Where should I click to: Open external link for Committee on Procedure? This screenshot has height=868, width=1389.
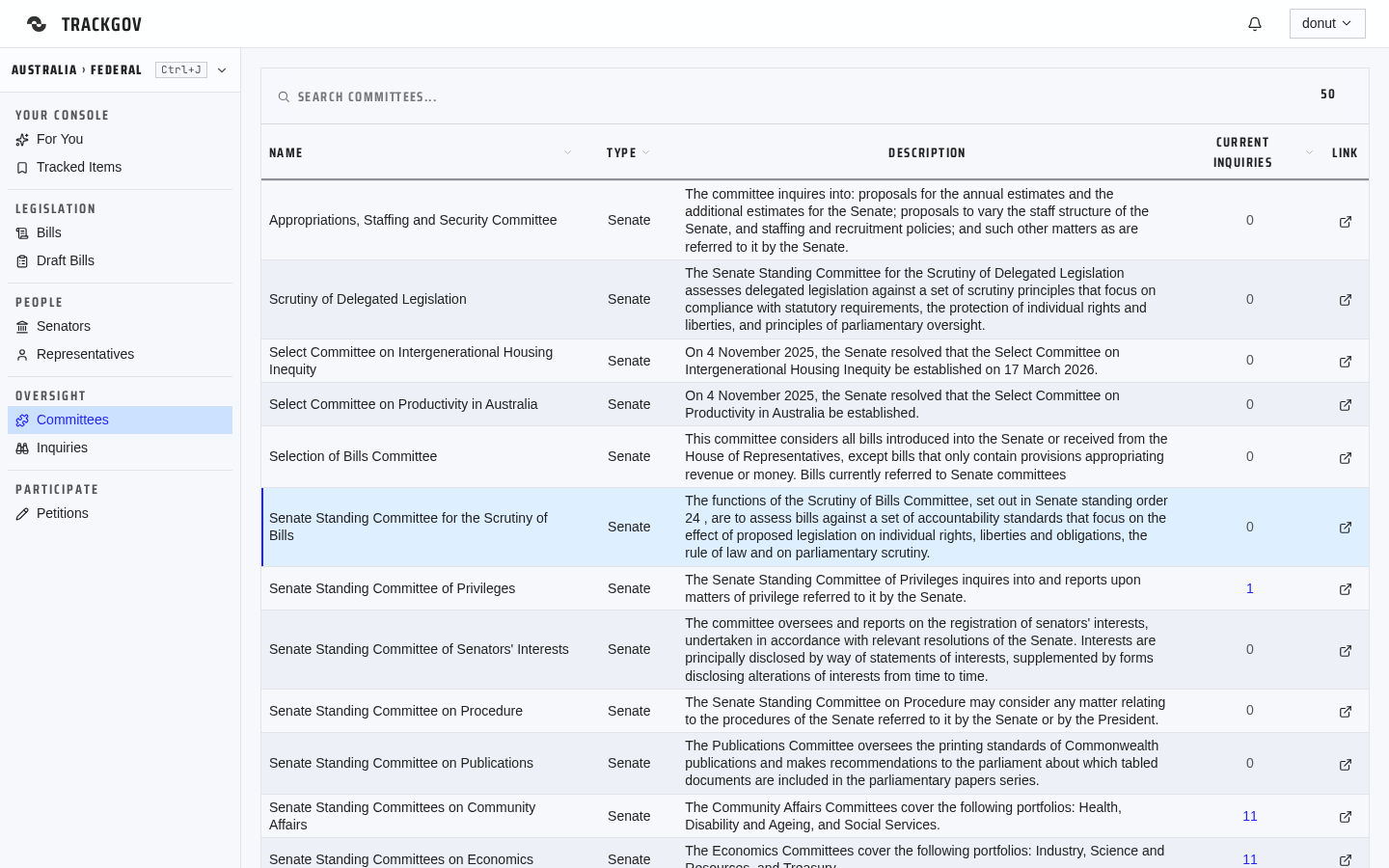point(1346,712)
